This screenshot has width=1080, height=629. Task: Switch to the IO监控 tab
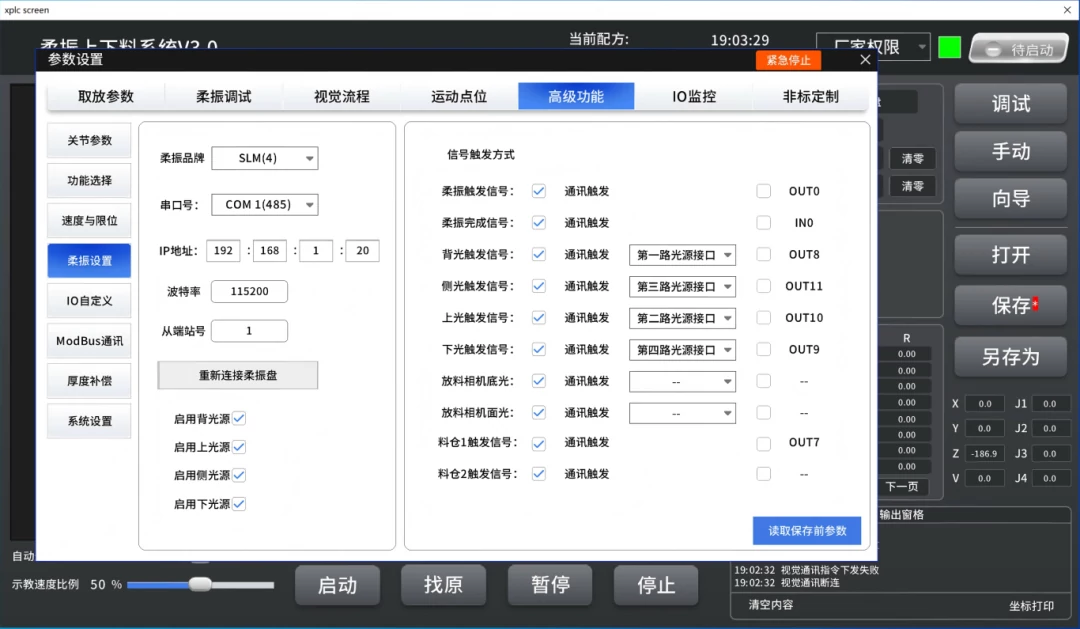(694, 96)
